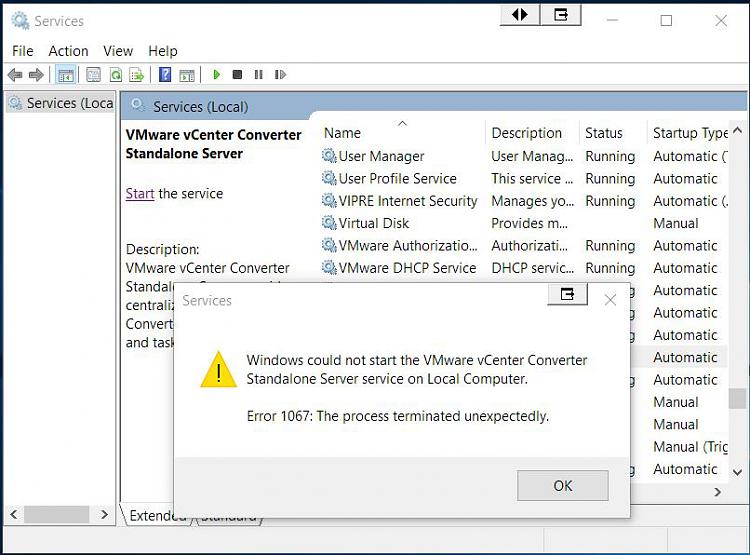The height and width of the screenshot is (555, 750).
Task: Select the Virtual Disk service row
Action: pos(524,223)
